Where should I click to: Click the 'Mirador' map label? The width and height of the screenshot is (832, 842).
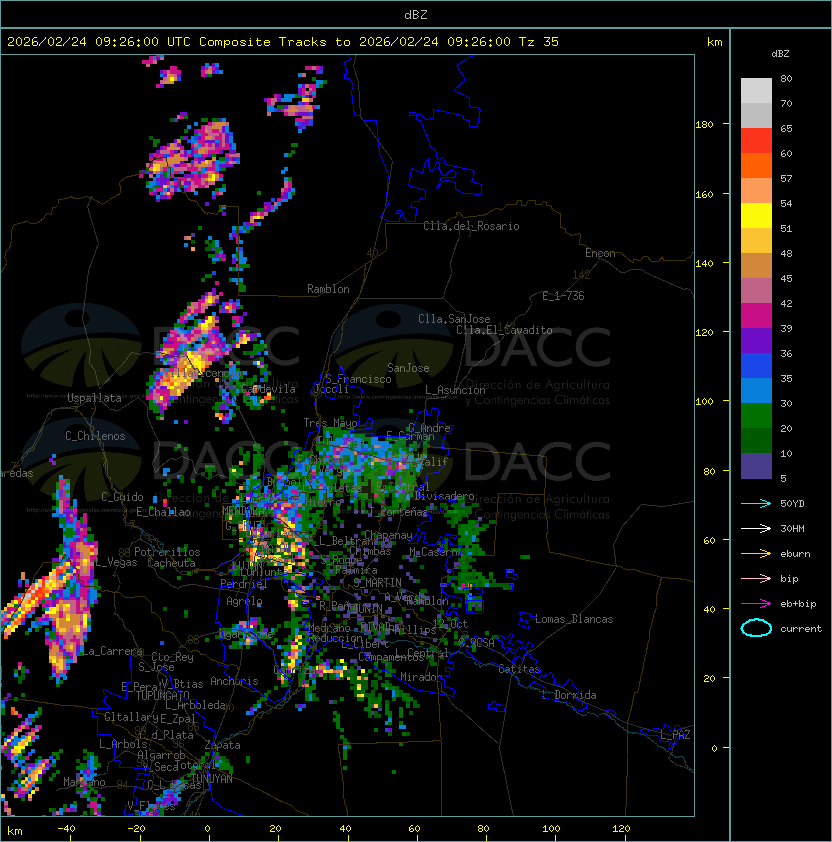click(421, 677)
